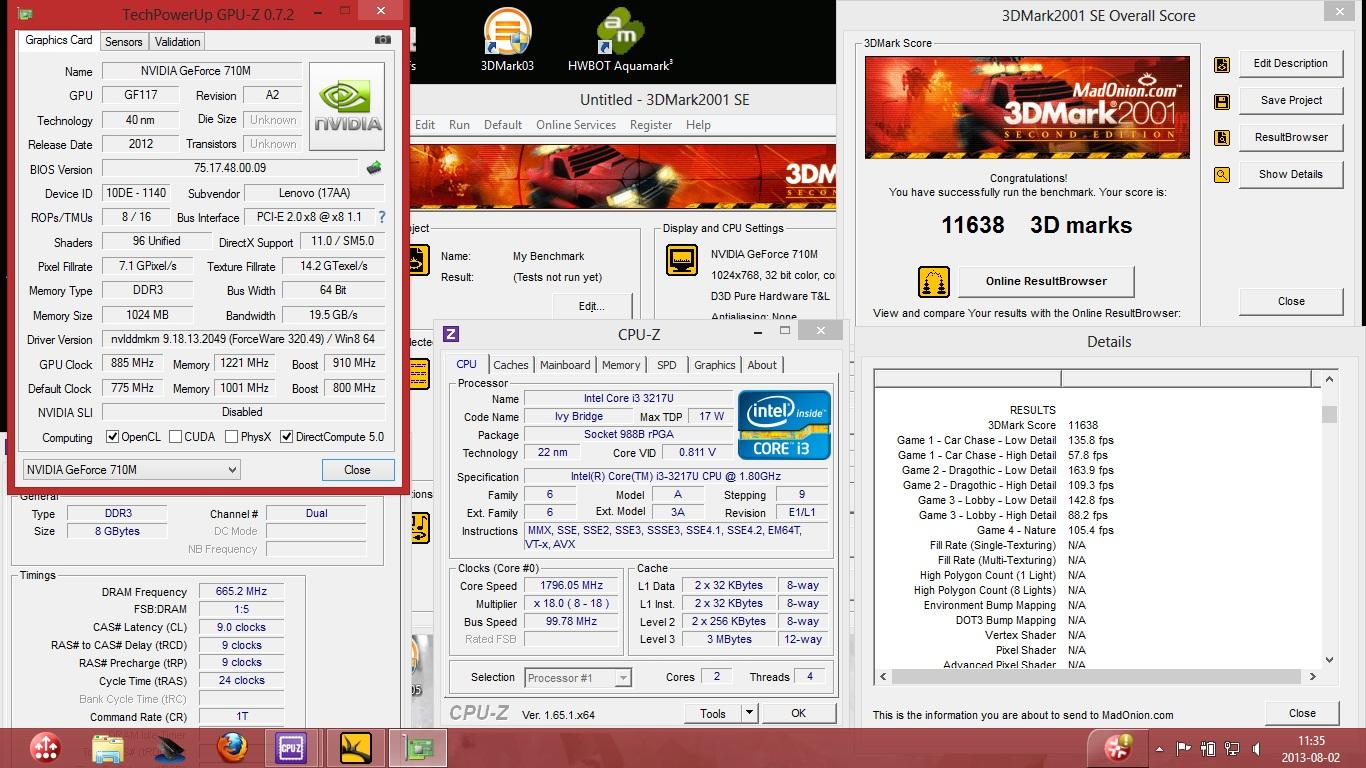Open the NVIDIA GeForce 710M GPU dropdown
The width and height of the screenshot is (1366, 768).
point(131,469)
